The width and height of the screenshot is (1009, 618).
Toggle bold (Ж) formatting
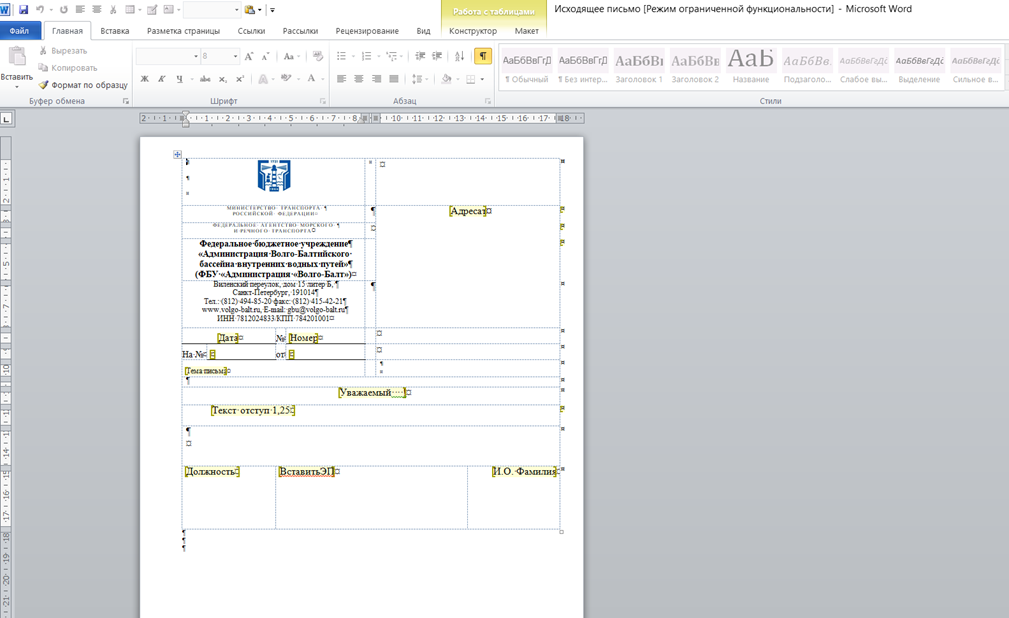click(x=145, y=79)
